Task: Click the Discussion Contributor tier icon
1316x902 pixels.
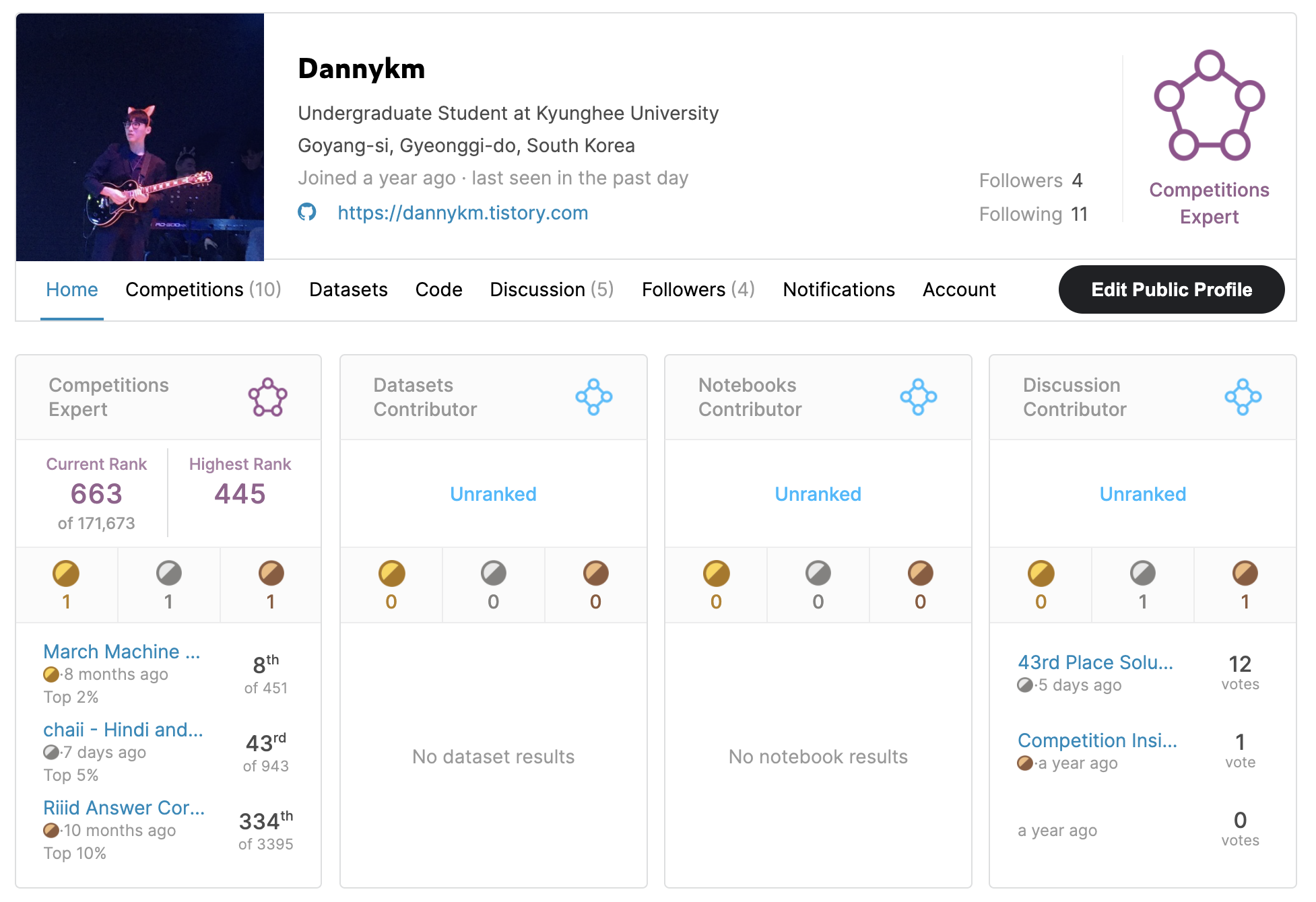Action: point(1243,397)
